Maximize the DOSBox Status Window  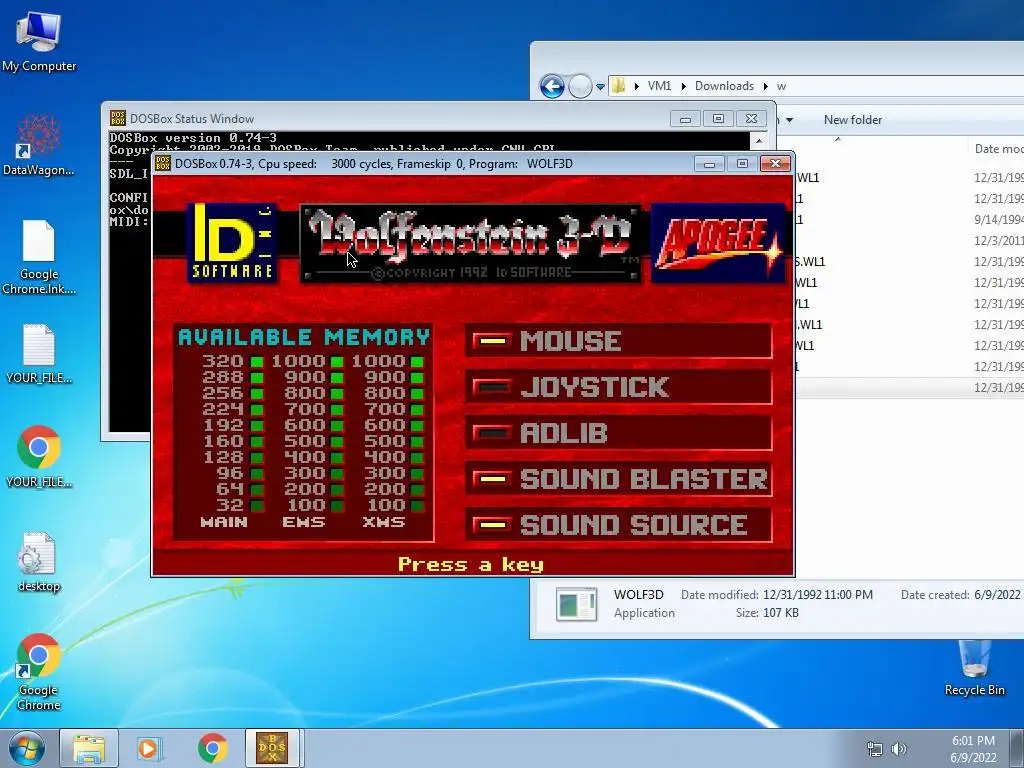(x=718, y=119)
